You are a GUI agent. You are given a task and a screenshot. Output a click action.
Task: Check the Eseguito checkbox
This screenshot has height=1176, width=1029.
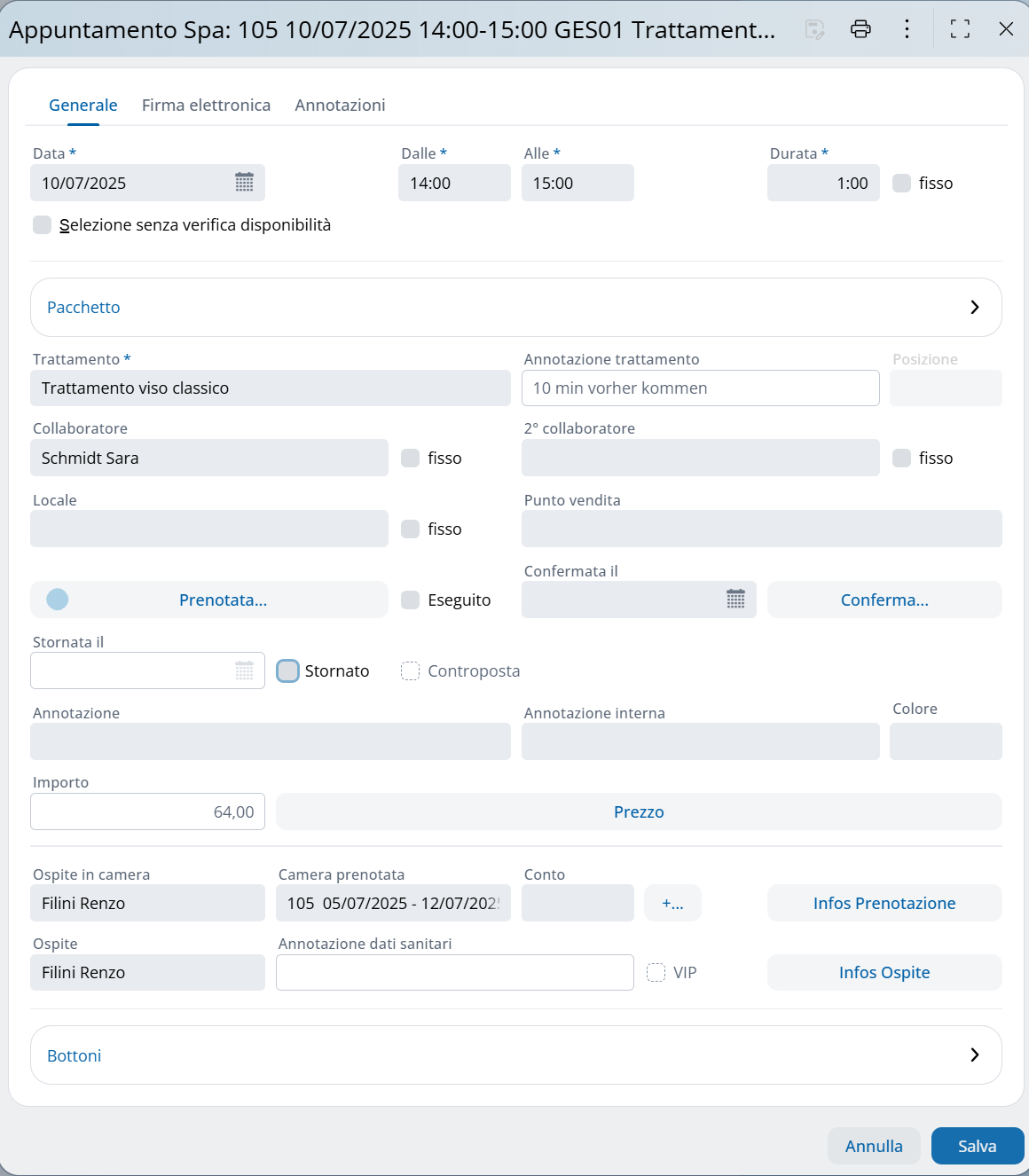410,600
